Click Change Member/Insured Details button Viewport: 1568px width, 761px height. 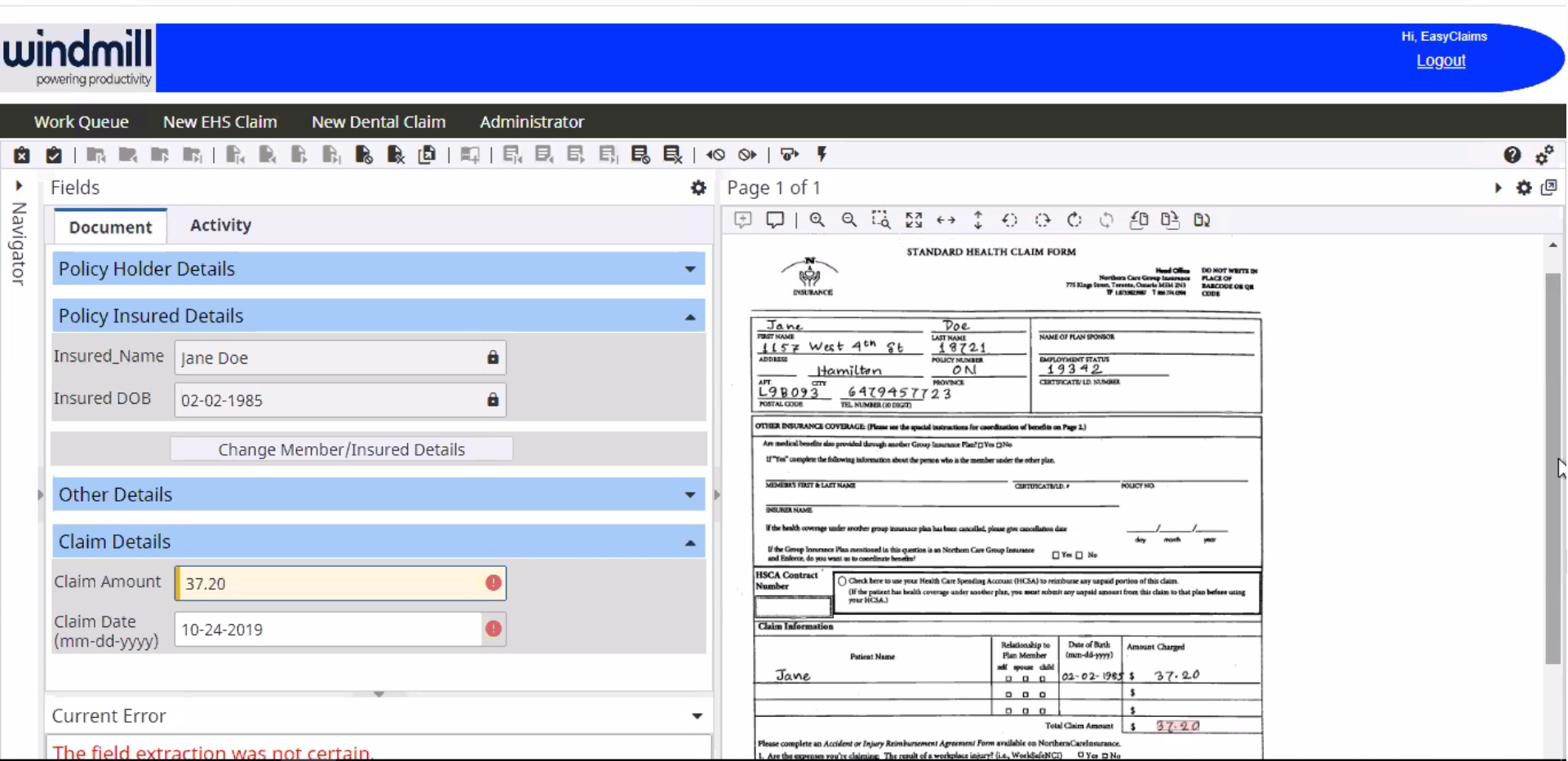pyautogui.click(x=341, y=449)
